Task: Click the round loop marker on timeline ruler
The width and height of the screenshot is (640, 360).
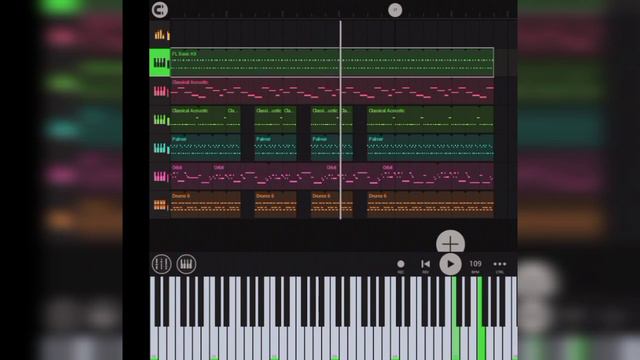Action: click(395, 10)
